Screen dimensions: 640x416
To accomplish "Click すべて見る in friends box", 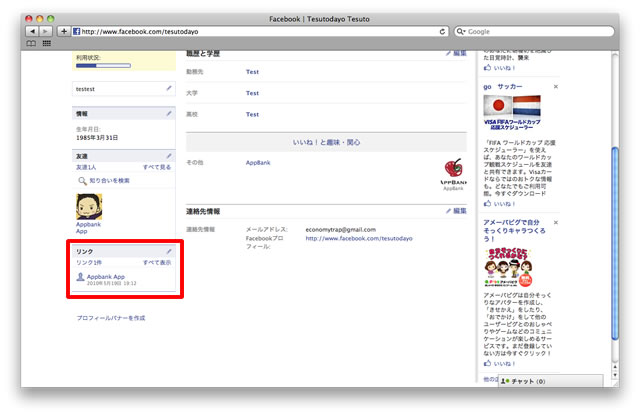I will [x=157, y=167].
